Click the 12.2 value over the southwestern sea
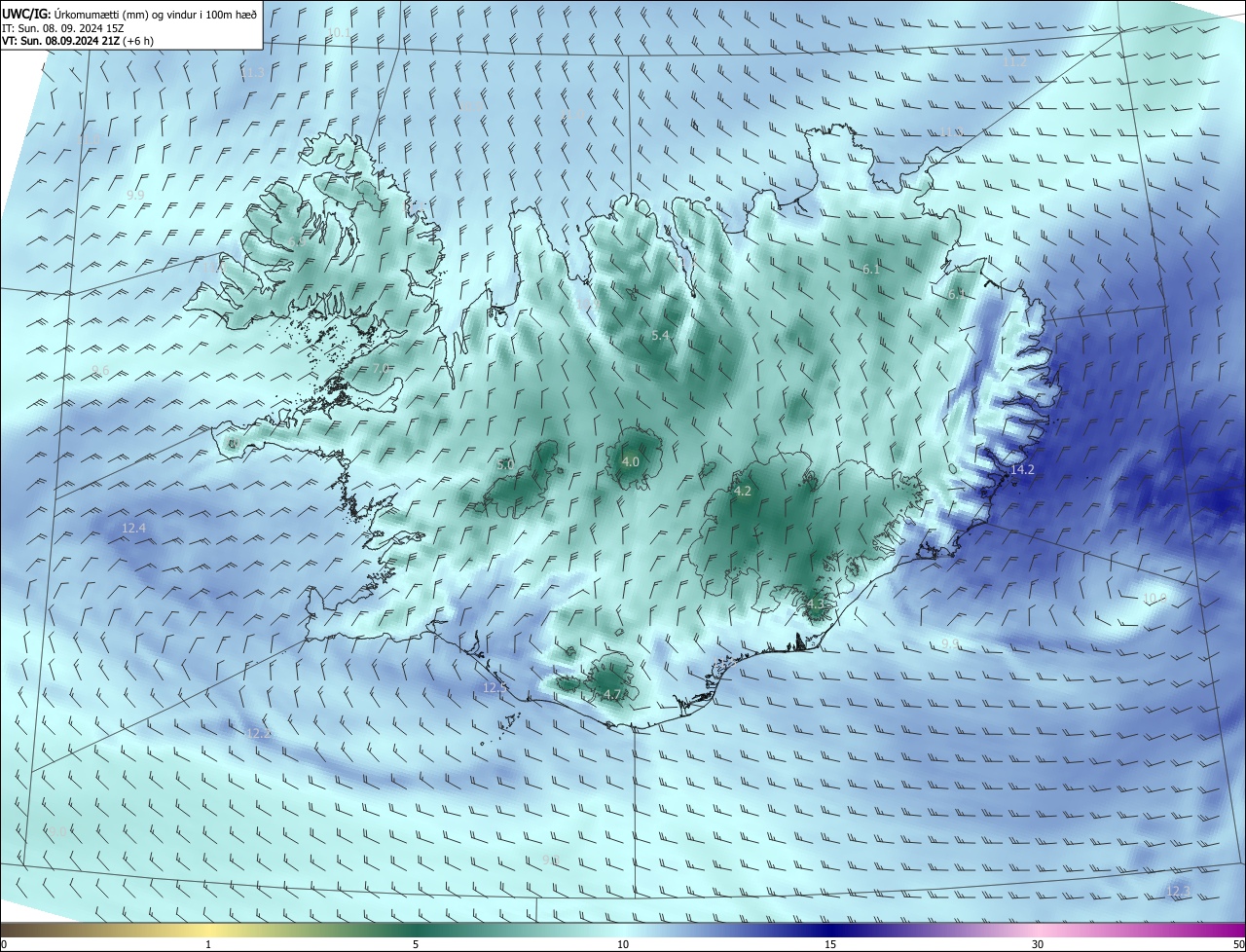The height and width of the screenshot is (952, 1246). click(x=259, y=733)
